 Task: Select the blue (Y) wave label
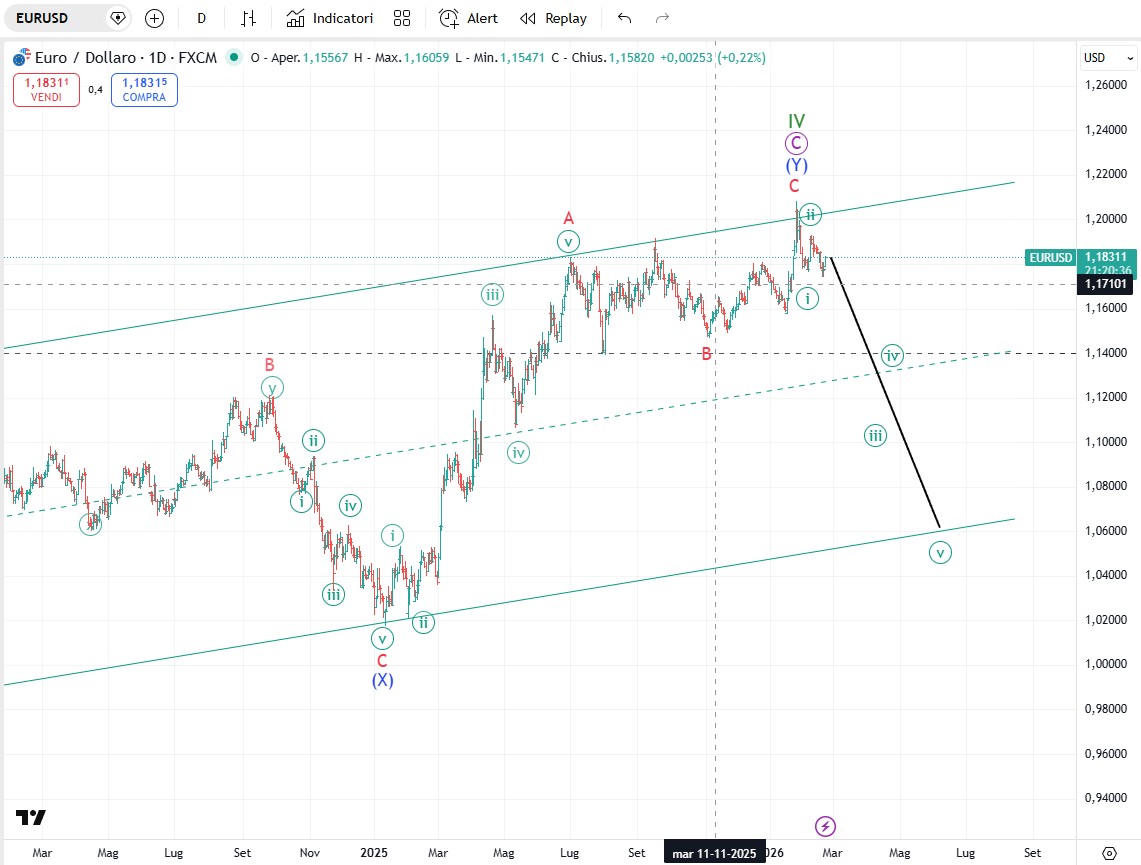pyautogui.click(x=797, y=166)
